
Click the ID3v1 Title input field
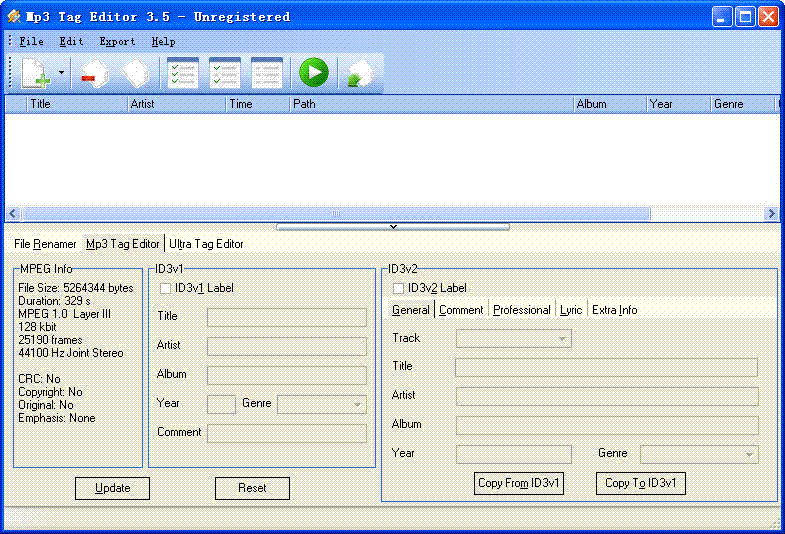tap(287, 317)
